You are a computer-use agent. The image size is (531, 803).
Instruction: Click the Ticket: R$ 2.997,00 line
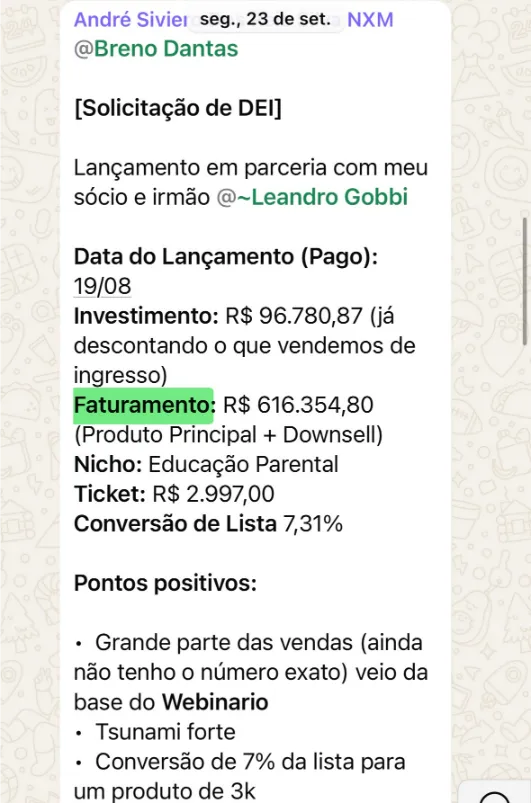click(174, 494)
